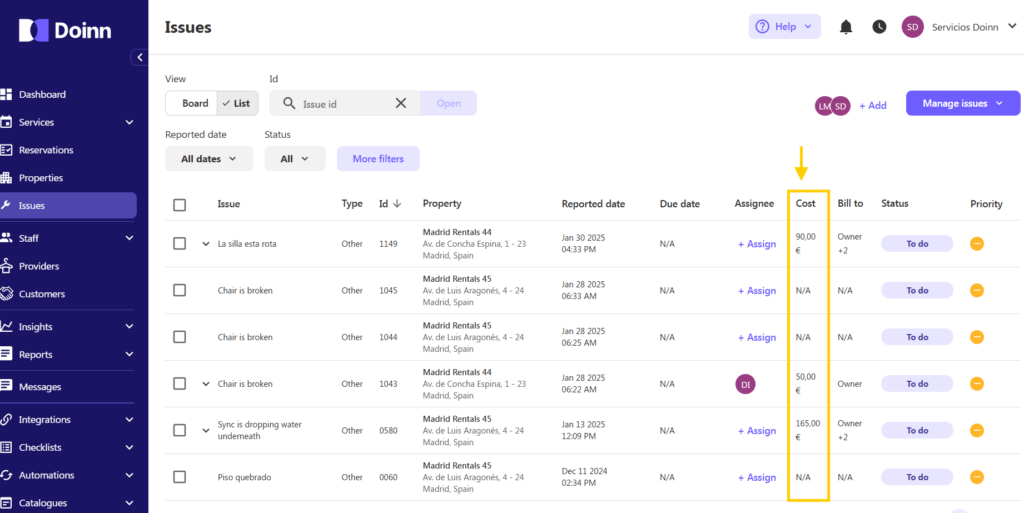Image resolution: width=1024 pixels, height=513 pixels.
Task: Click priority icon for Piso quebrado
Action: pyautogui.click(x=977, y=477)
